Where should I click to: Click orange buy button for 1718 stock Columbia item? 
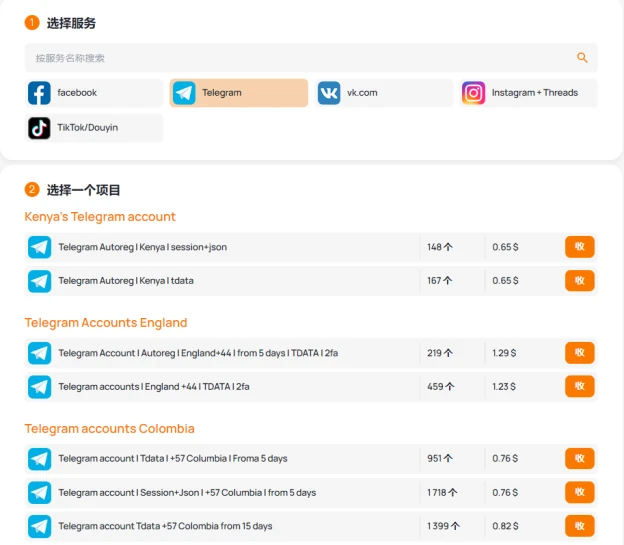click(580, 492)
